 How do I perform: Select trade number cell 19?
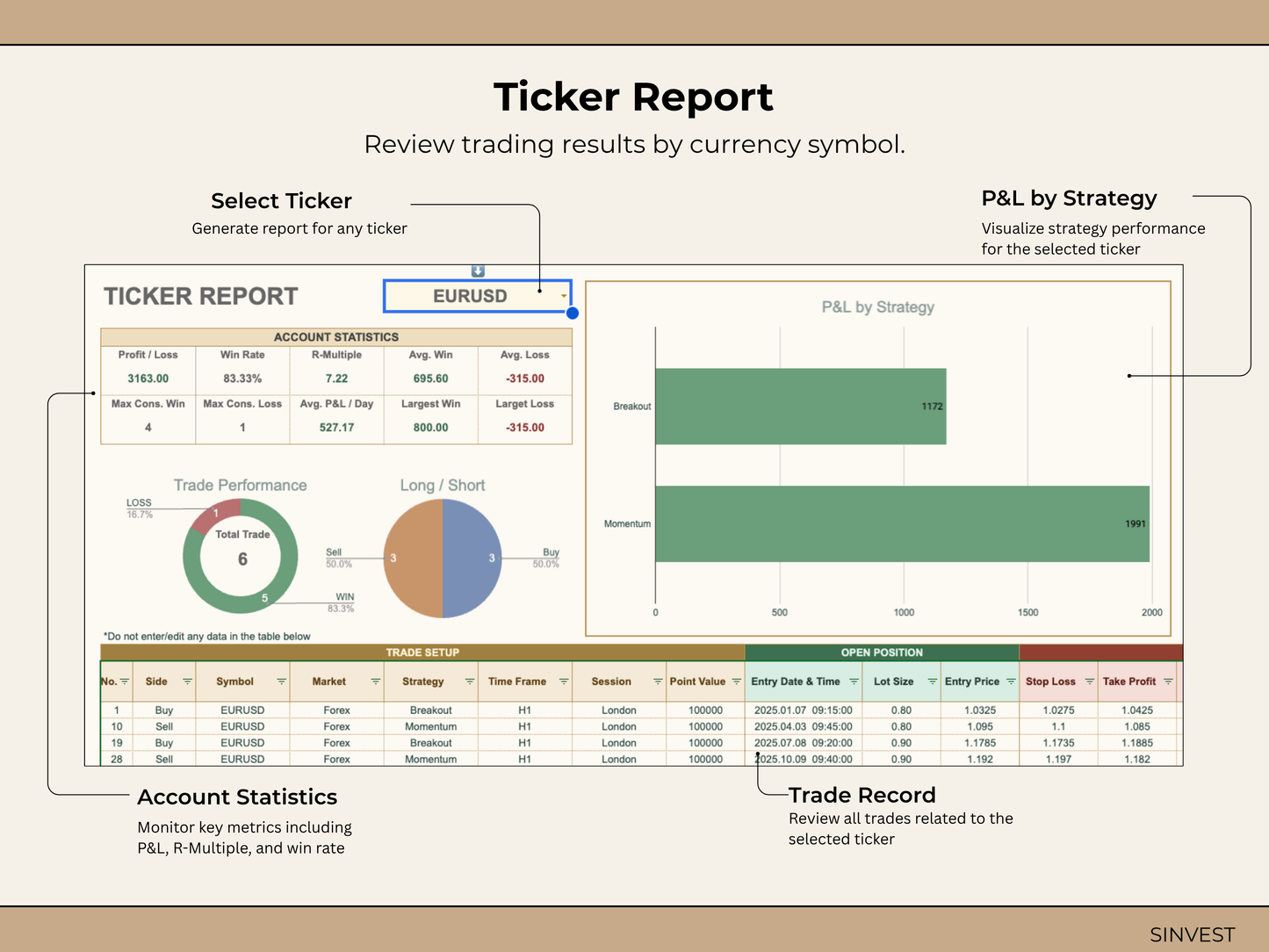[117, 743]
